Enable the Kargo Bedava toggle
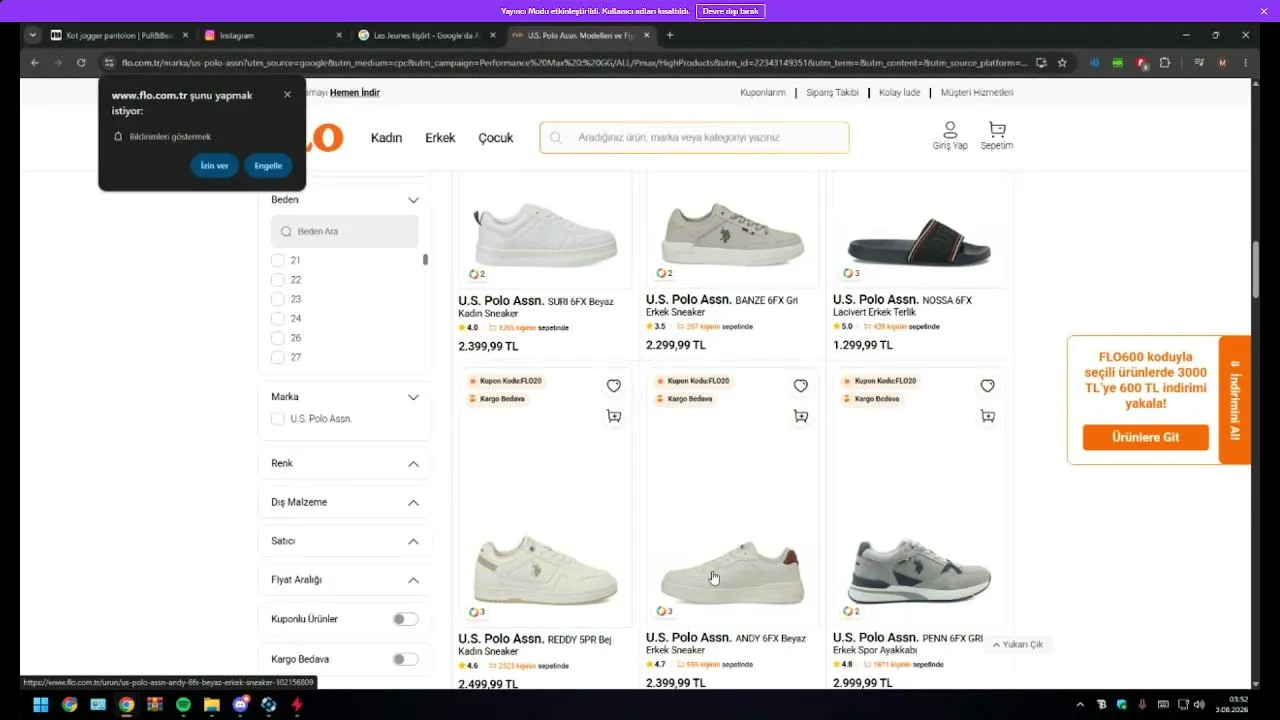The image size is (1280, 720). tap(405, 659)
